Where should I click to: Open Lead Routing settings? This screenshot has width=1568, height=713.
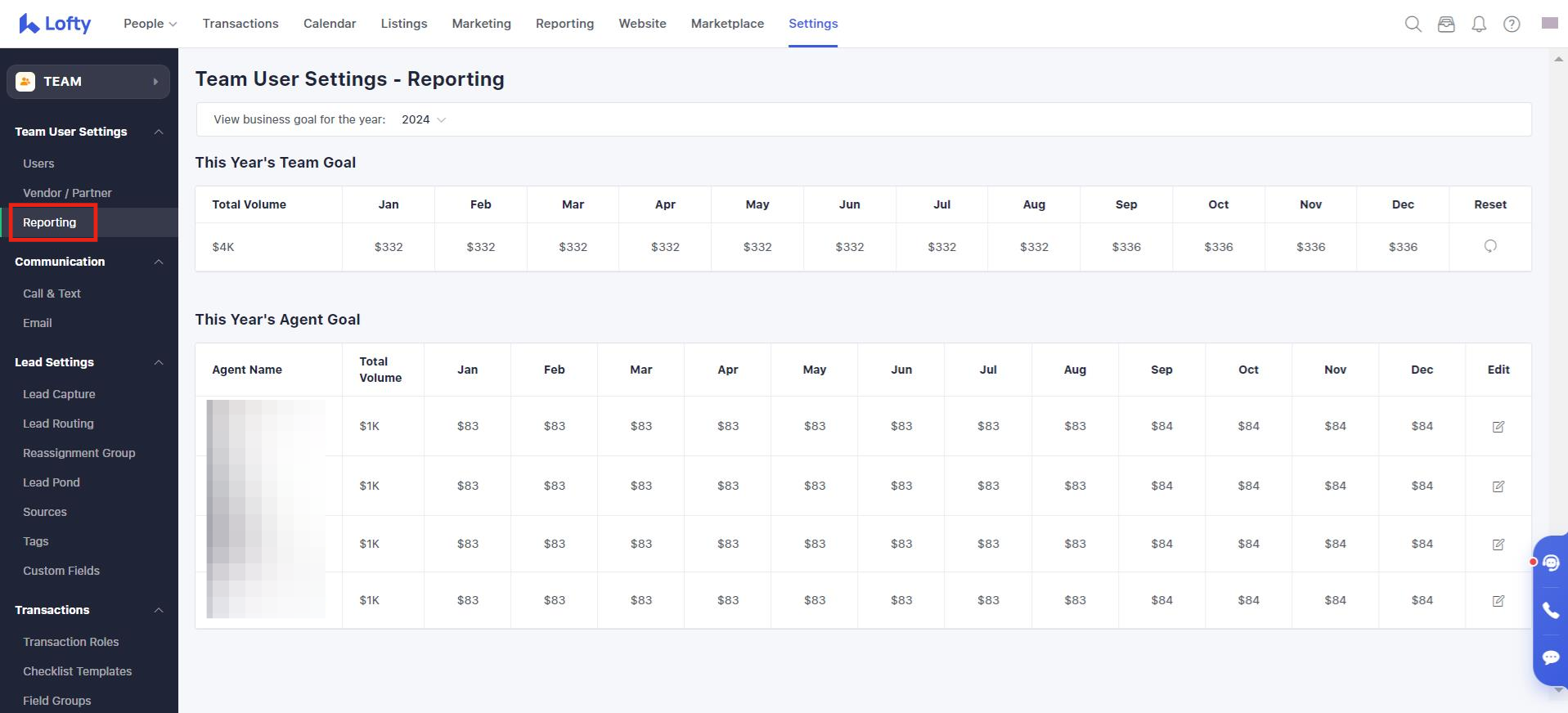pyautogui.click(x=58, y=424)
